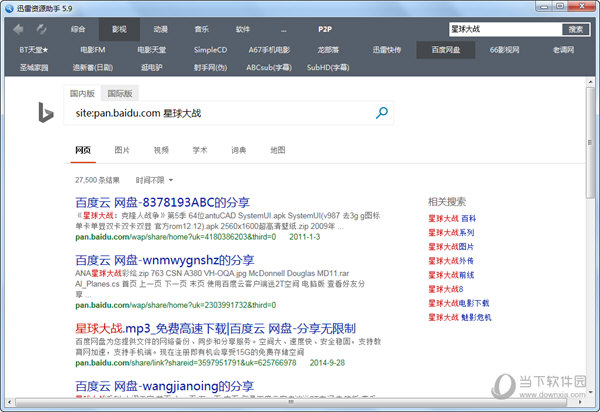The image size is (600, 412).
Task: Select the 66影视网 source
Action: 505,50
